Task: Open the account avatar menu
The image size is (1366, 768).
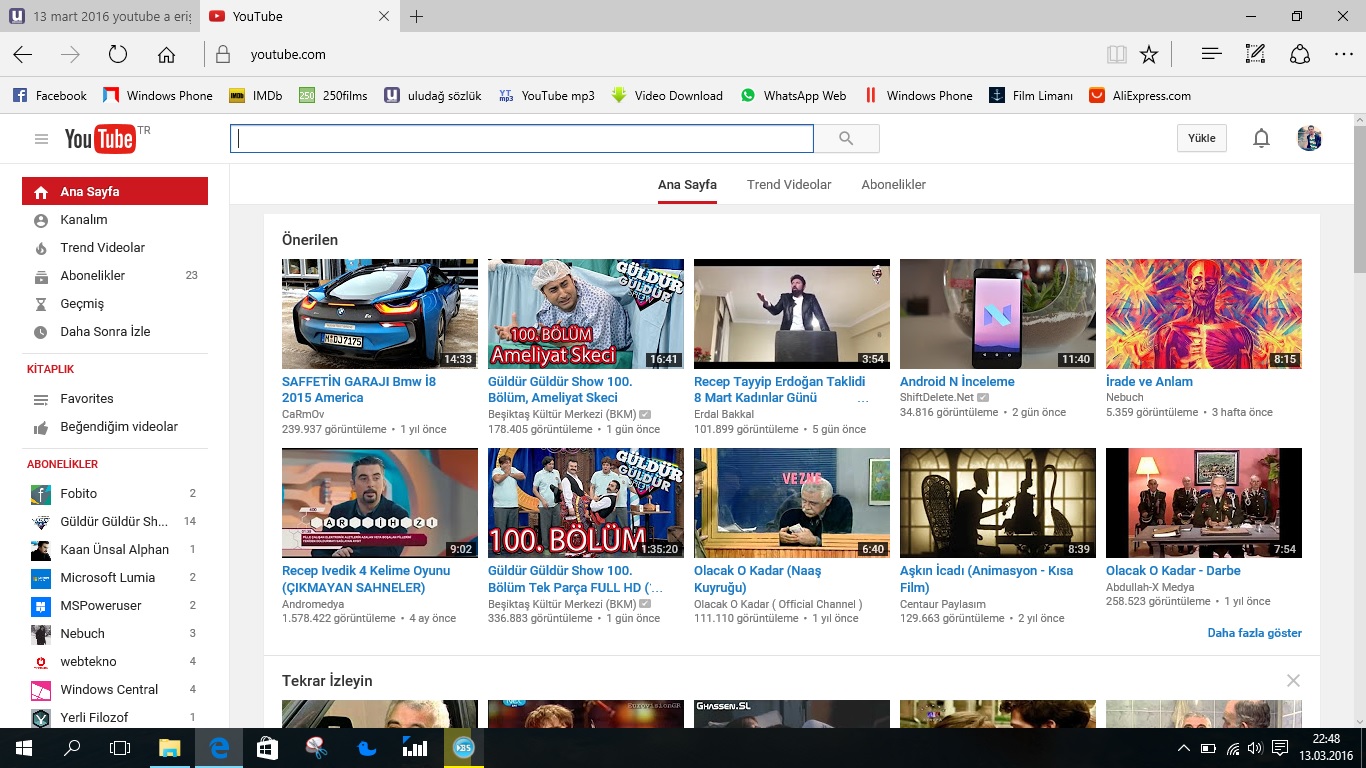Action: coord(1309,138)
